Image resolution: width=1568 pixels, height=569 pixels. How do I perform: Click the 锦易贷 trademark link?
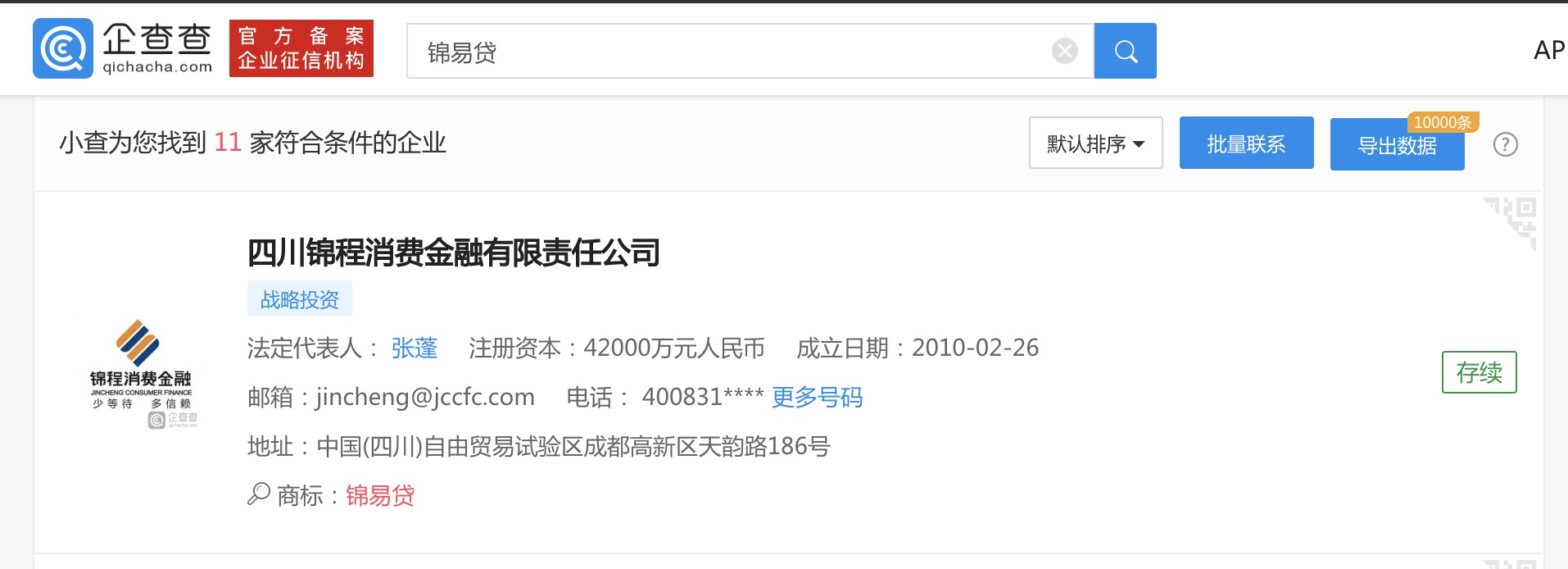(380, 495)
